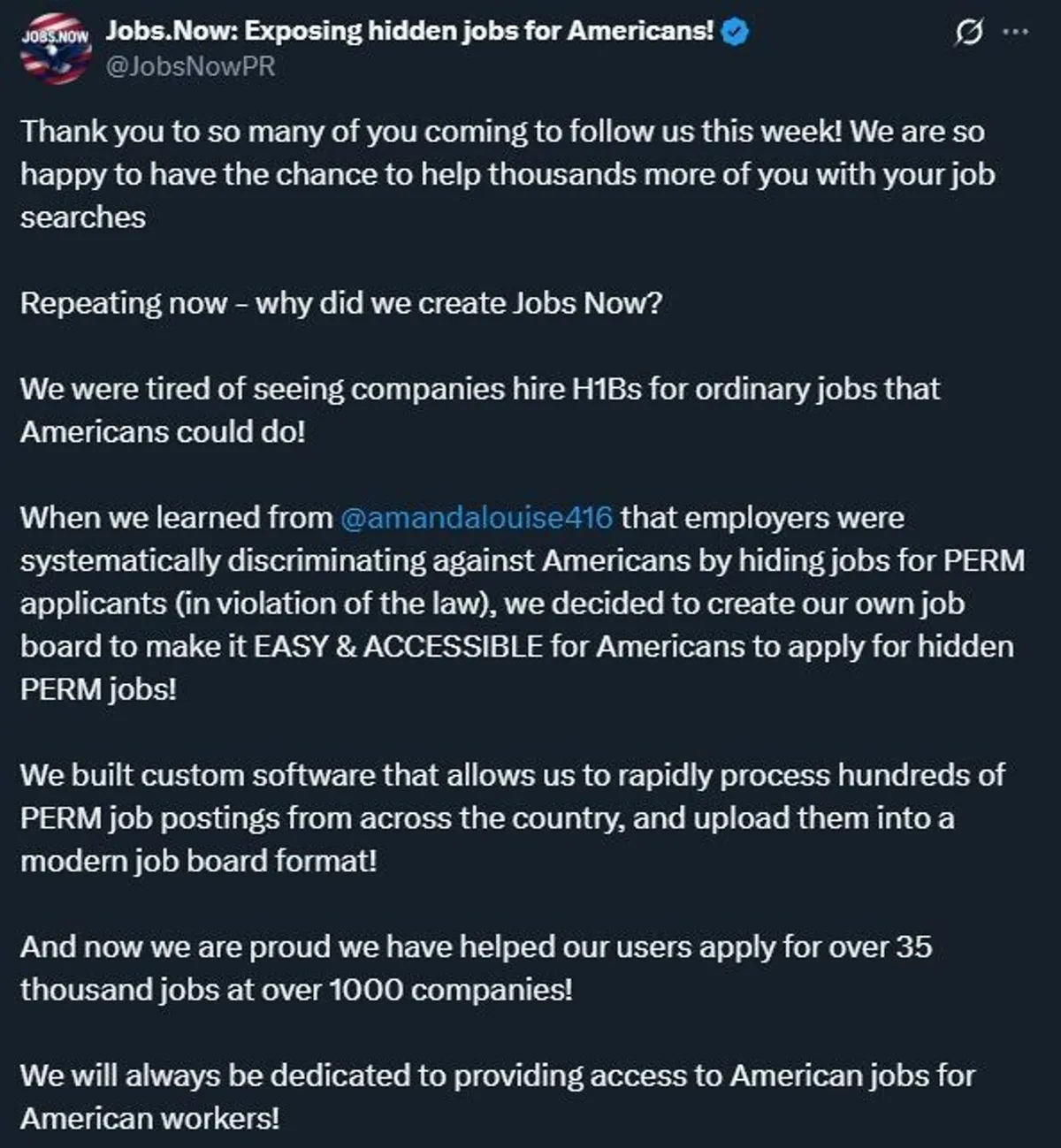This screenshot has width=1061, height=1148.
Task: Visit the @JobsNowPR handle
Action: tap(190, 66)
